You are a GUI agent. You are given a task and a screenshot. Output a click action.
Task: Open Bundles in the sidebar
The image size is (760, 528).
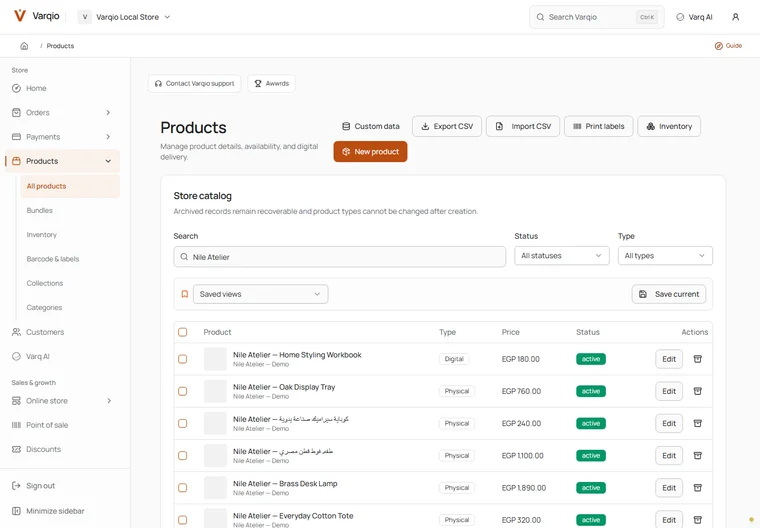40,210
